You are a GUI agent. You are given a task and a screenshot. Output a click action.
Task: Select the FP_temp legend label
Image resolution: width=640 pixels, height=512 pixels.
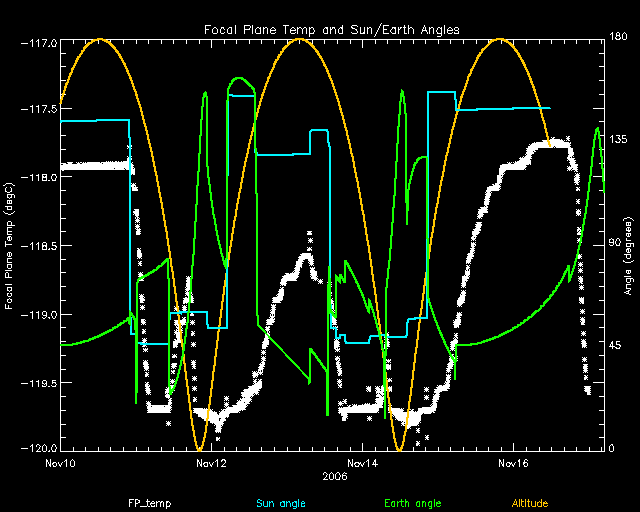click(146, 503)
